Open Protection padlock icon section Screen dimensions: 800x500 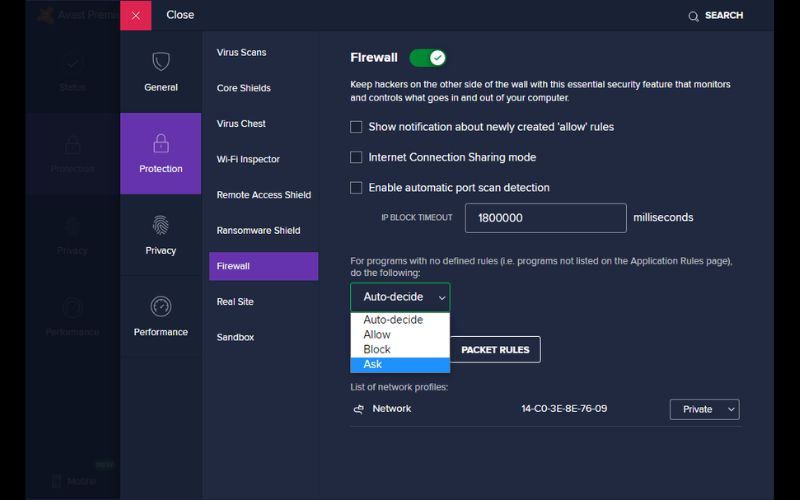pos(161,143)
